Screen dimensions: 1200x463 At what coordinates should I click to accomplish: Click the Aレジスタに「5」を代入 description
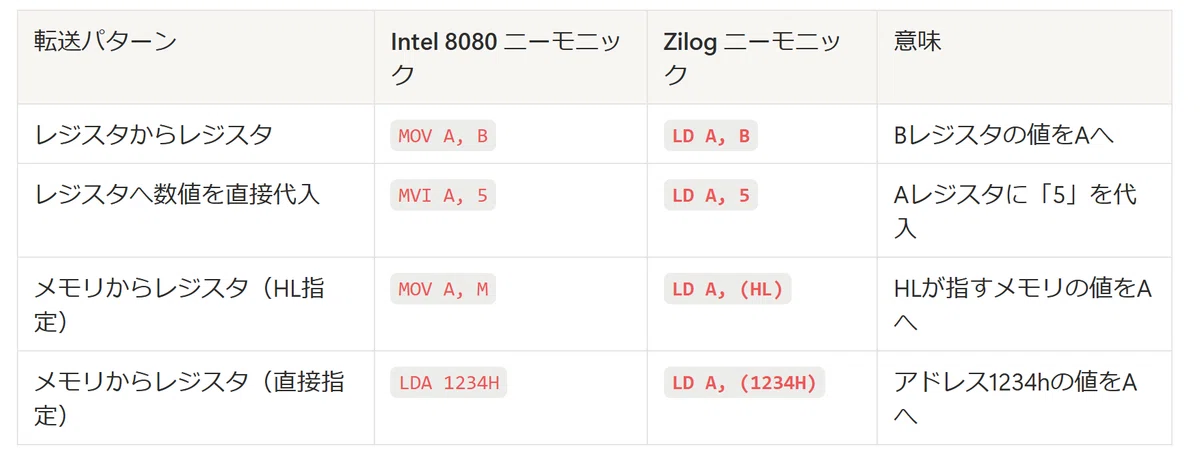pyautogui.click(x=1015, y=210)
